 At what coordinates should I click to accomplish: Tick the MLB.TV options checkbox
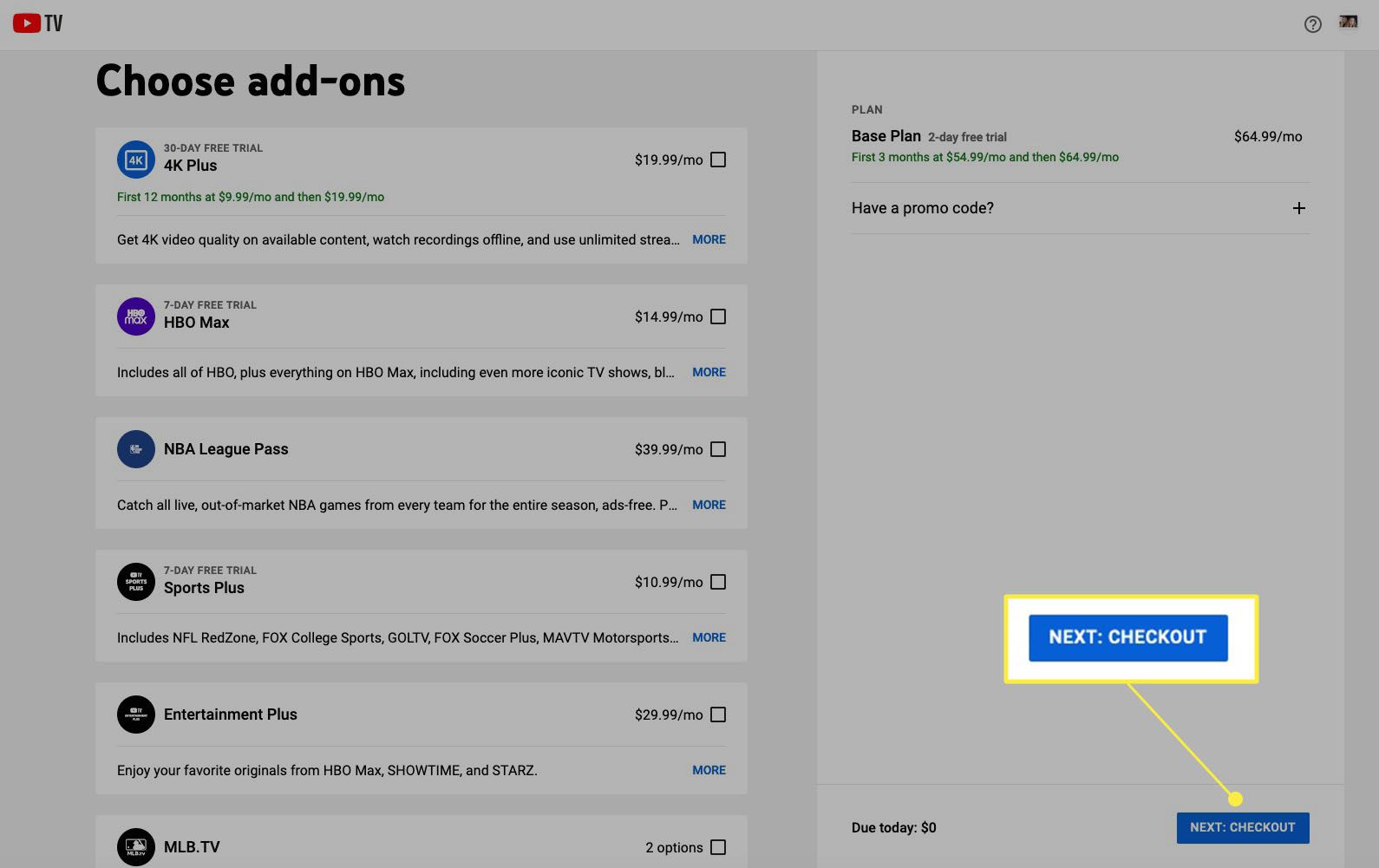718,847
